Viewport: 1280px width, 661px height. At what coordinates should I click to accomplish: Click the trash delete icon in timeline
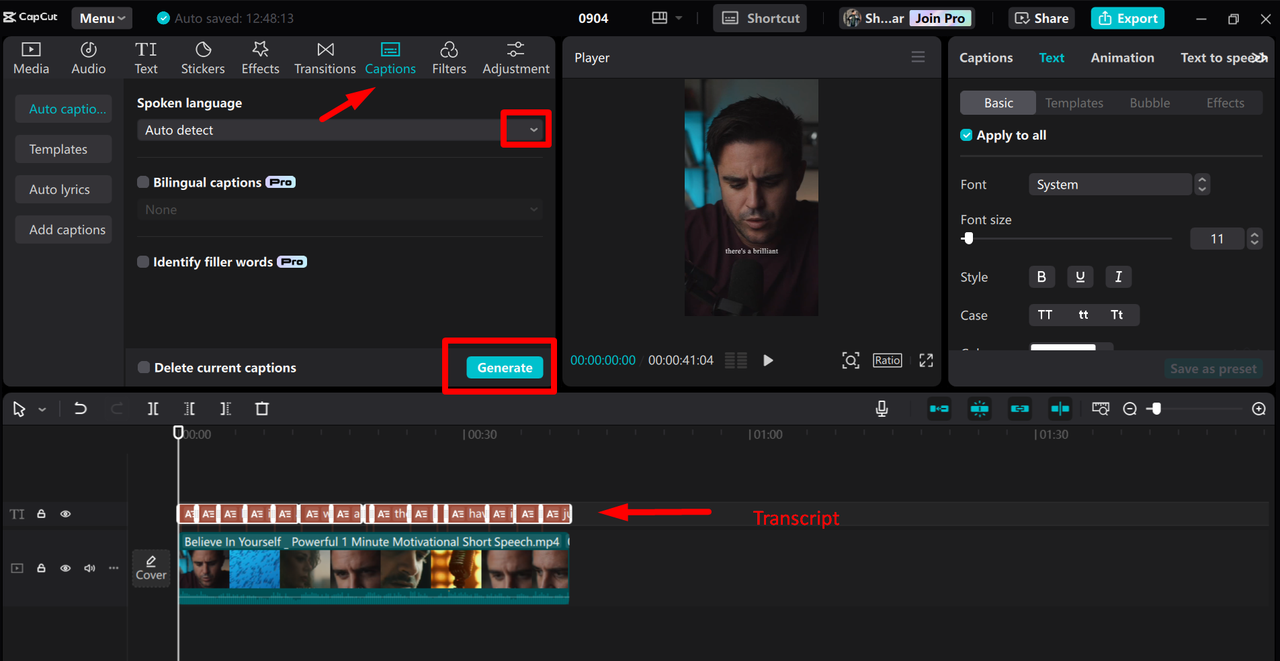[x=262, y=408]
